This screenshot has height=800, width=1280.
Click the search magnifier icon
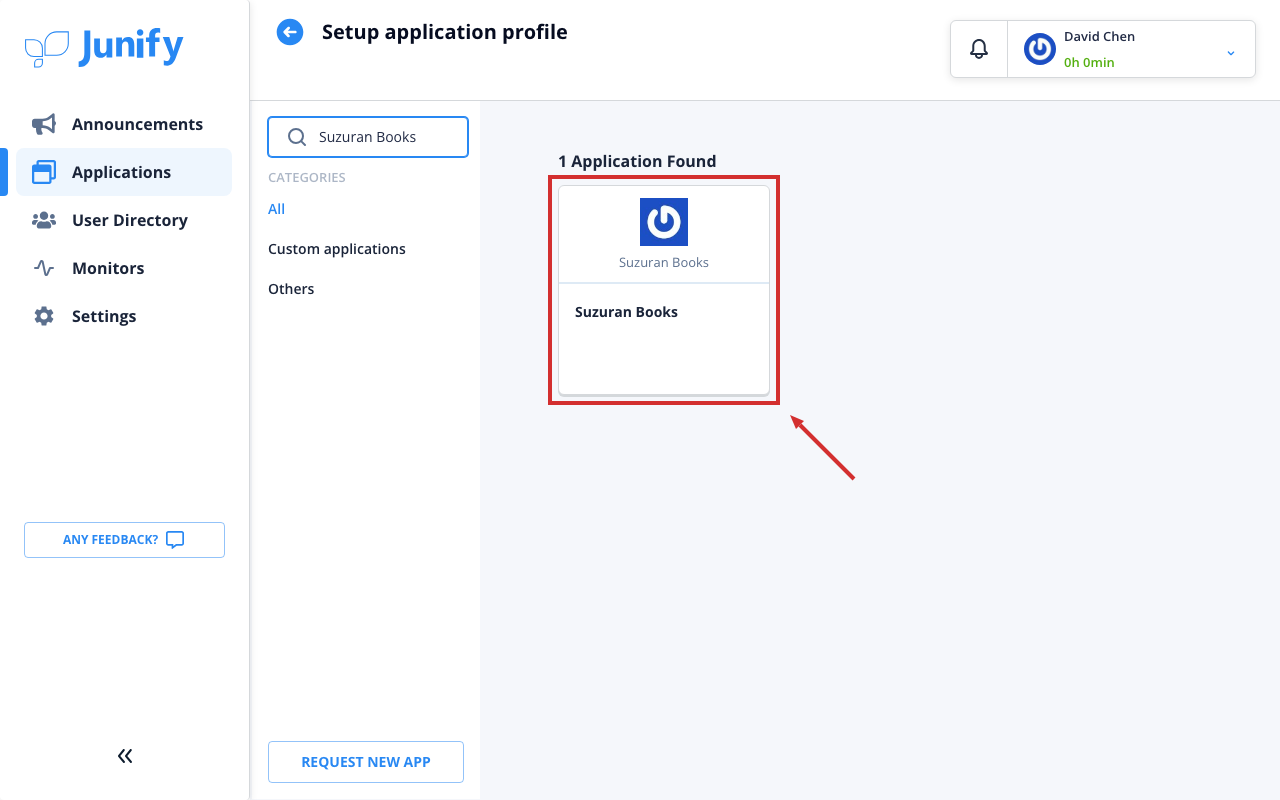[297, 137]
